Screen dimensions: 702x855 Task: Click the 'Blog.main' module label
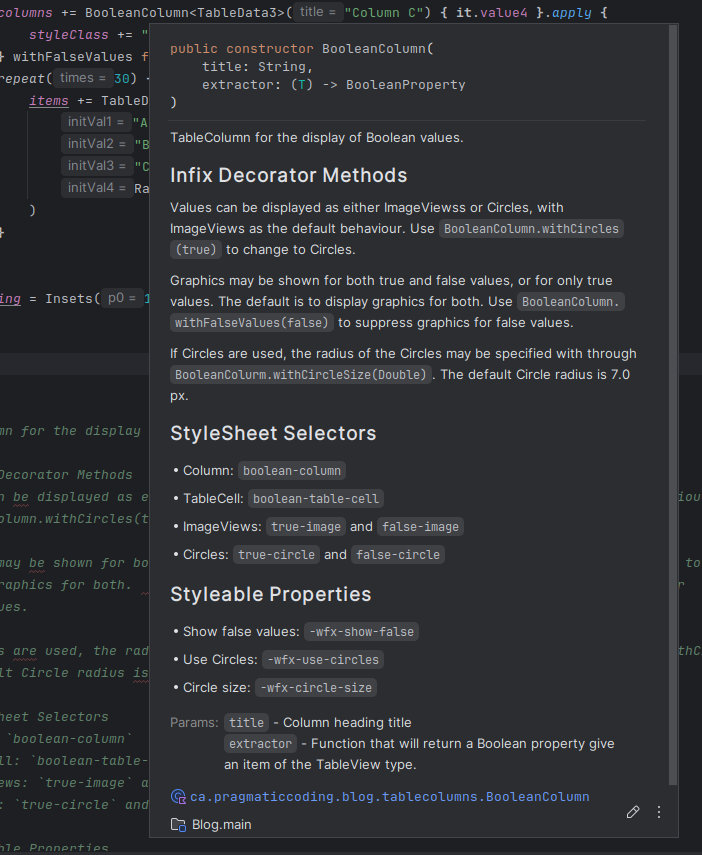(221, 825)
